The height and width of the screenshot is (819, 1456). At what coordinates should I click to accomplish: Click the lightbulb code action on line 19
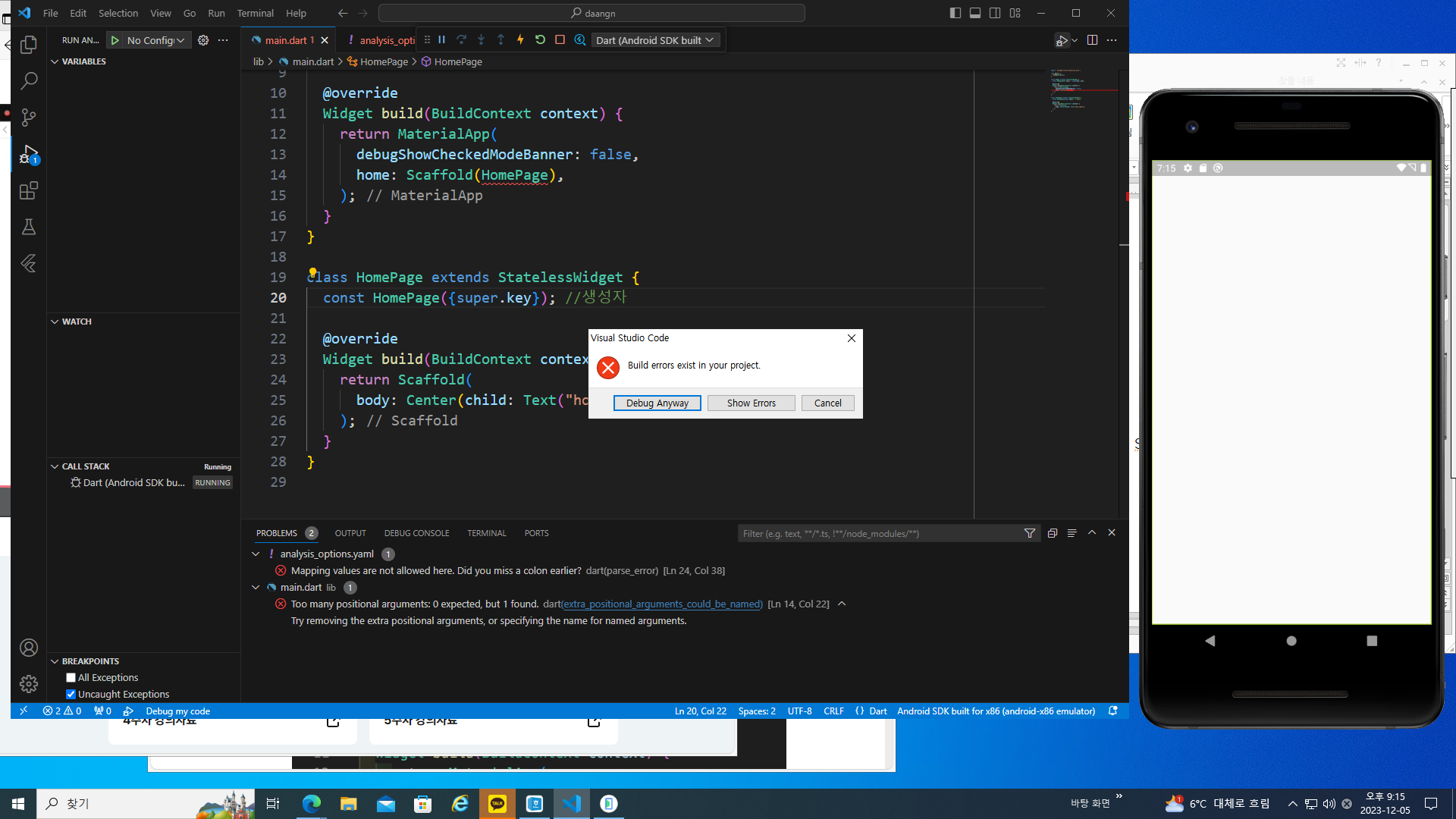pyautogui.click(x=312, y=272)
